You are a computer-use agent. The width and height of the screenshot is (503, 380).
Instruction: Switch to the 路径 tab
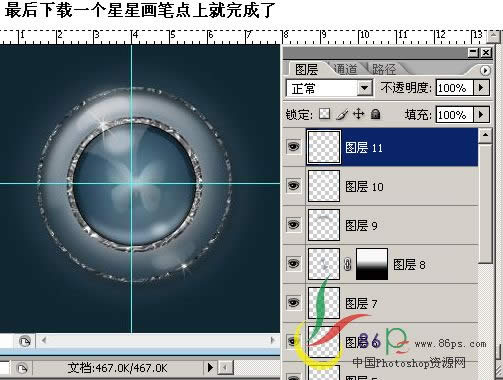coord(384,69)
